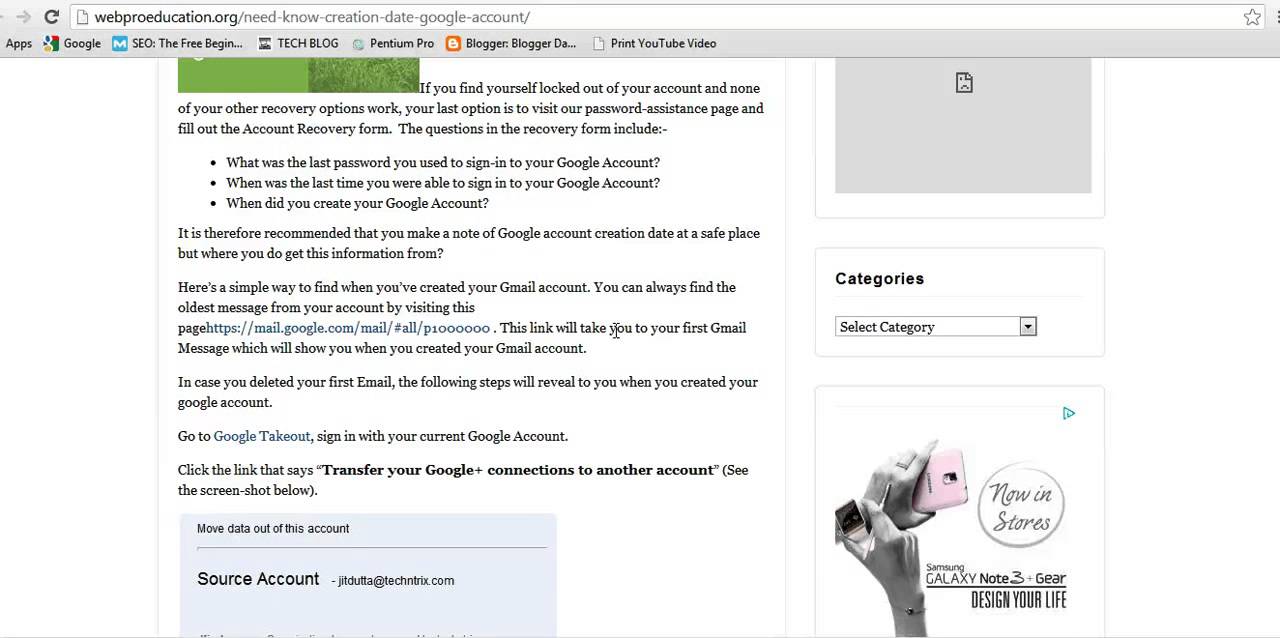The height and width of the screenshot is (638, 1280).
Task: Click the Move data out screenshot image
Action: pos(367,576)
